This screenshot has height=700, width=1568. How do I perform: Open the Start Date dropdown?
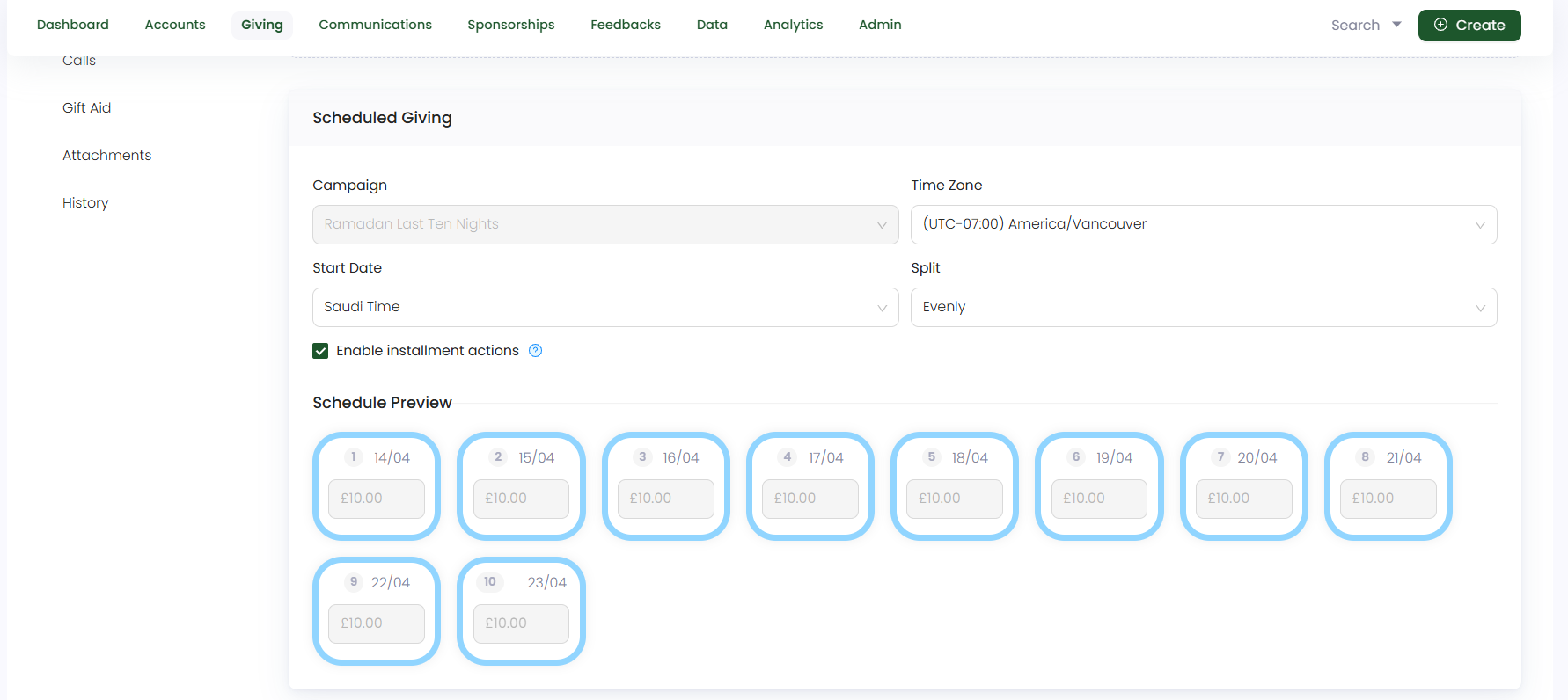[x=605, y=307]
